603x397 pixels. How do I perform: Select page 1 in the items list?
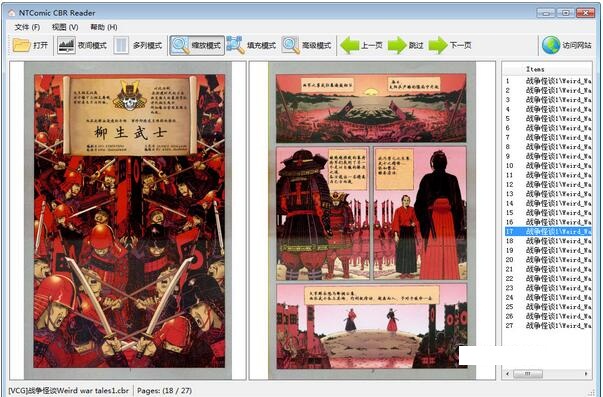pos(548,81)
